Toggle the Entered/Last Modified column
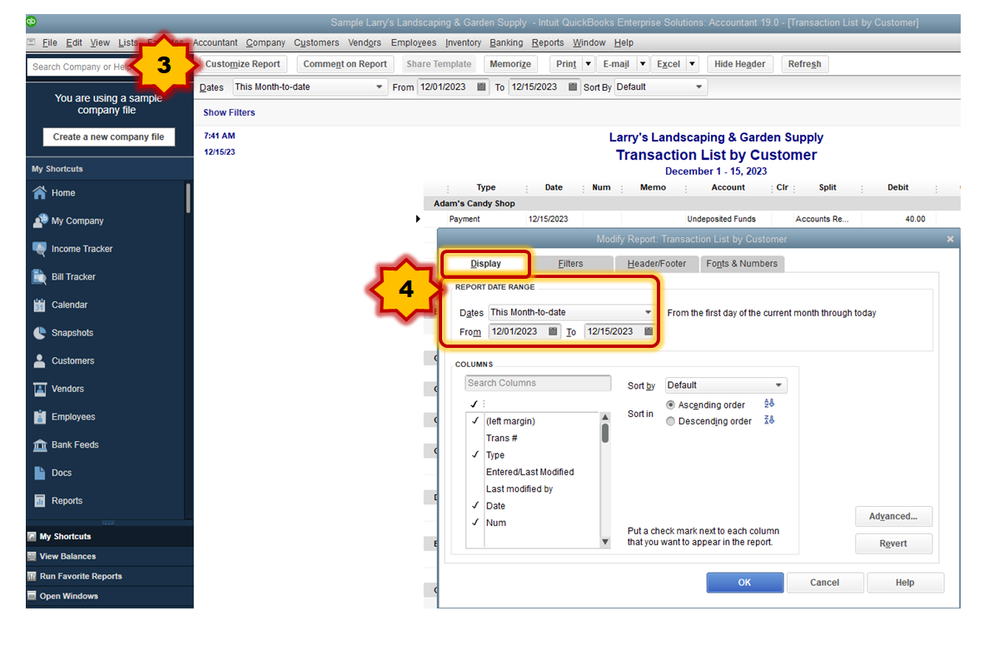The image size is (999, 645). (x=529, y=472)
